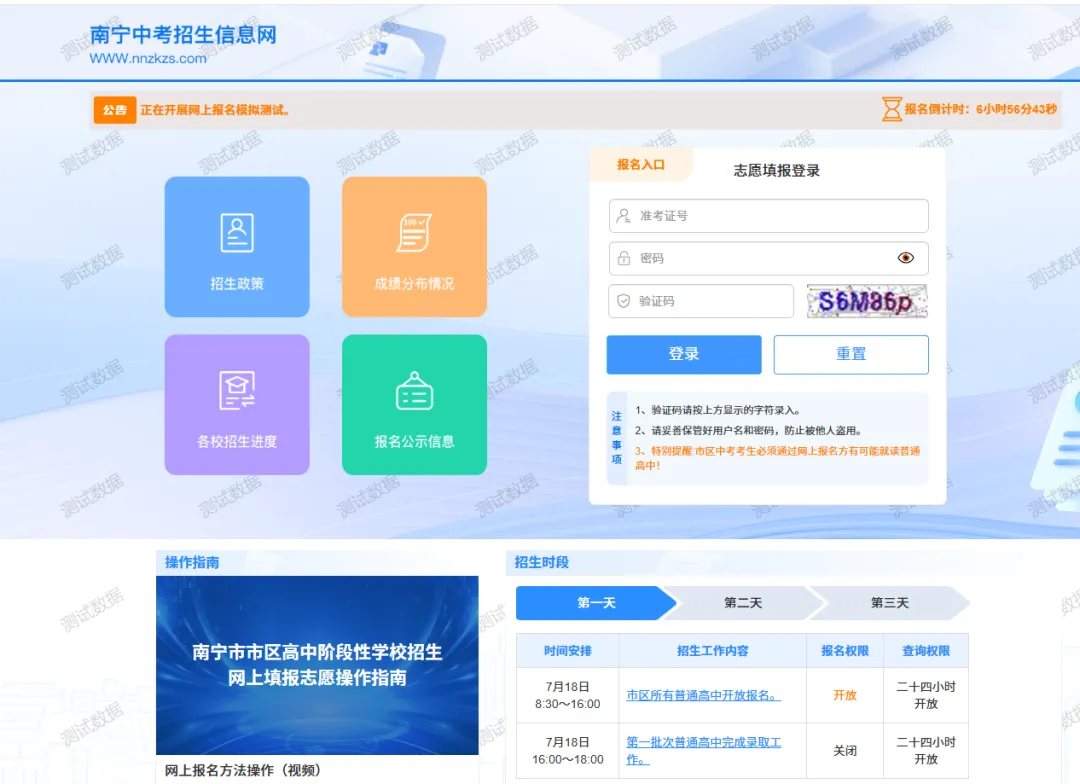This screenshot has height=784, width=1080.
Task: Click the 时间安排 column header
Action: (568, 650)
